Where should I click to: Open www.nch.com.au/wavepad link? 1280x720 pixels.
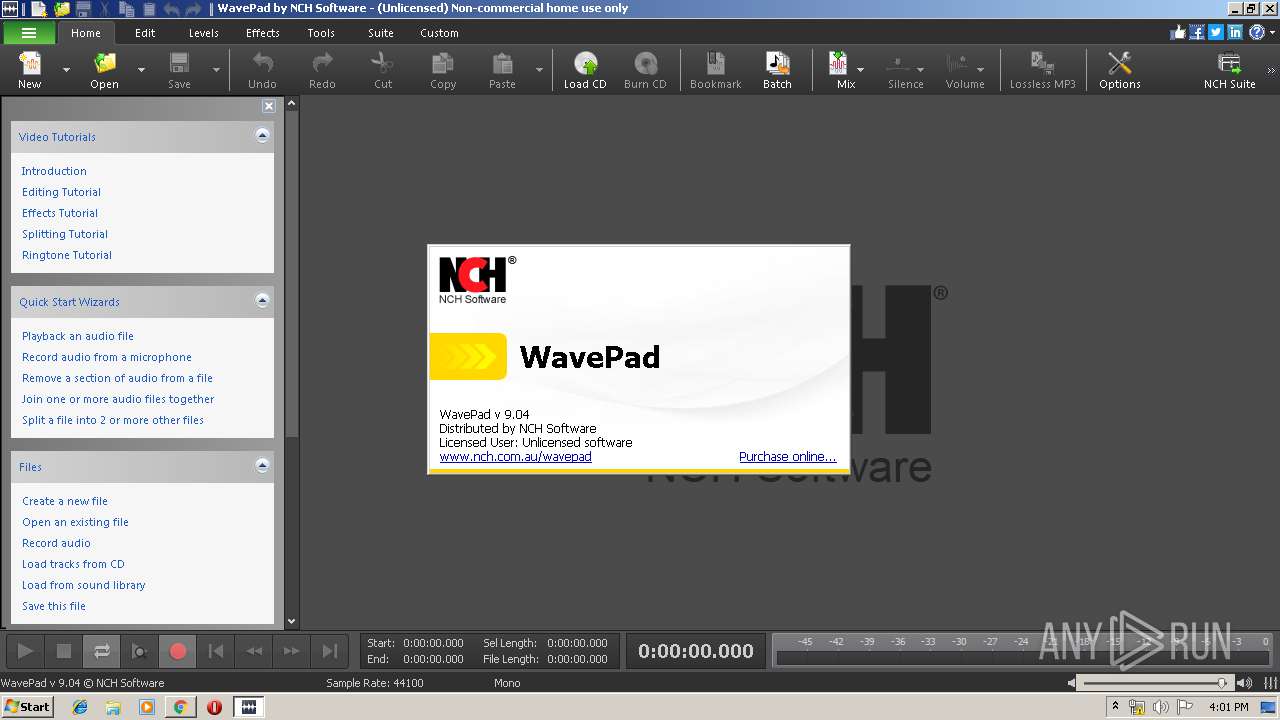[515, 457]
